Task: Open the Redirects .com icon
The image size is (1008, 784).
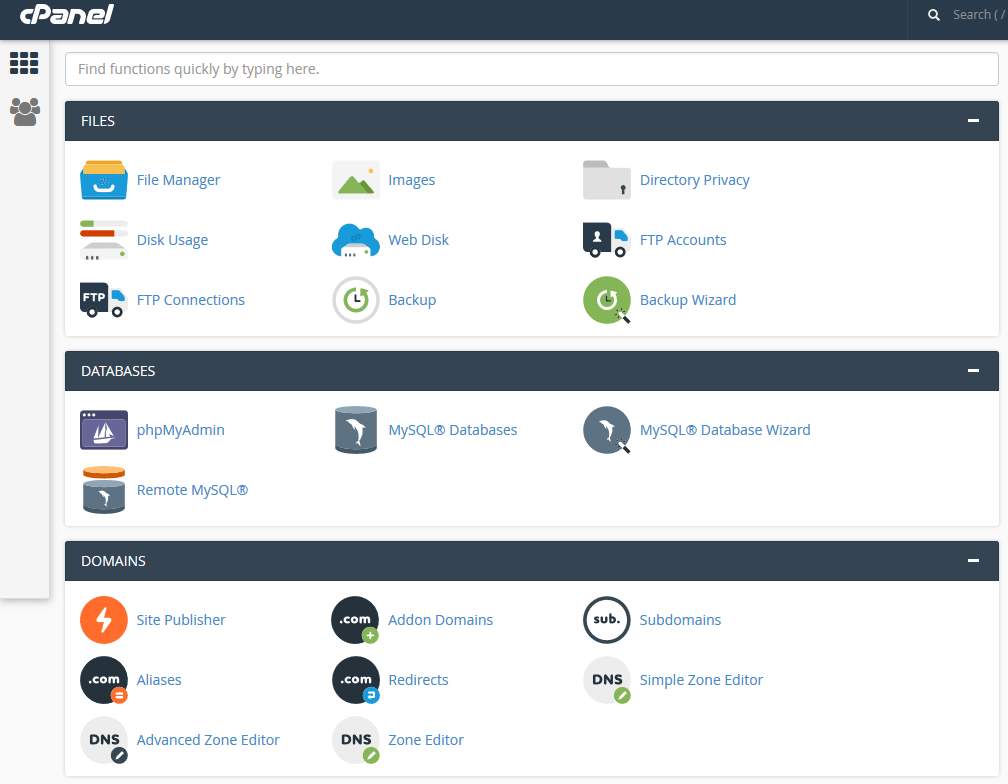Action: point(356,680)
